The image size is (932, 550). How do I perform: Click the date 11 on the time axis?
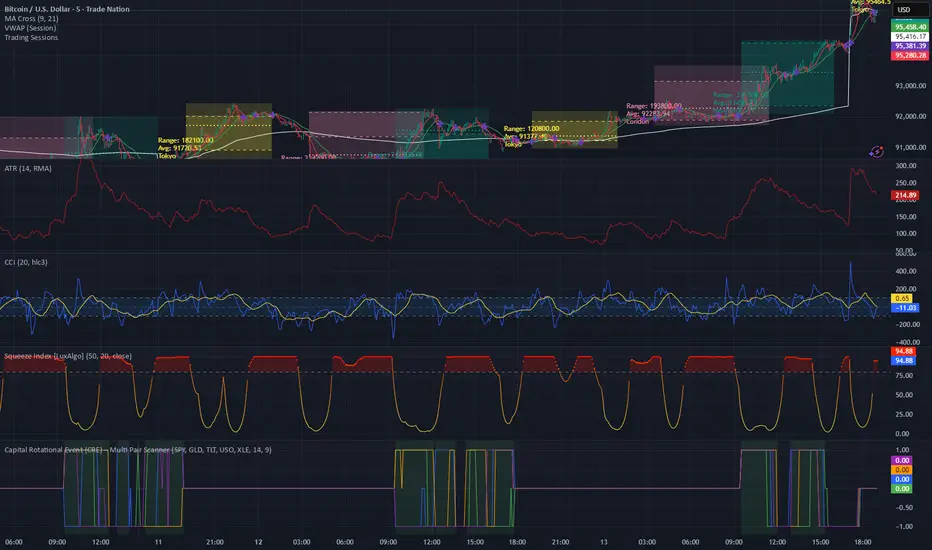(158, 542)
